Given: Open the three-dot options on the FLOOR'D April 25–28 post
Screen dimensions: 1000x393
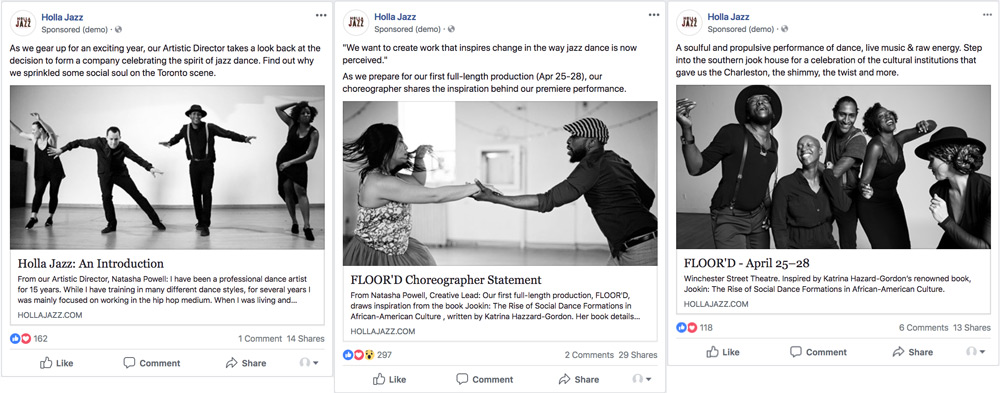Looking at the screenshot, I should [987, 15].
